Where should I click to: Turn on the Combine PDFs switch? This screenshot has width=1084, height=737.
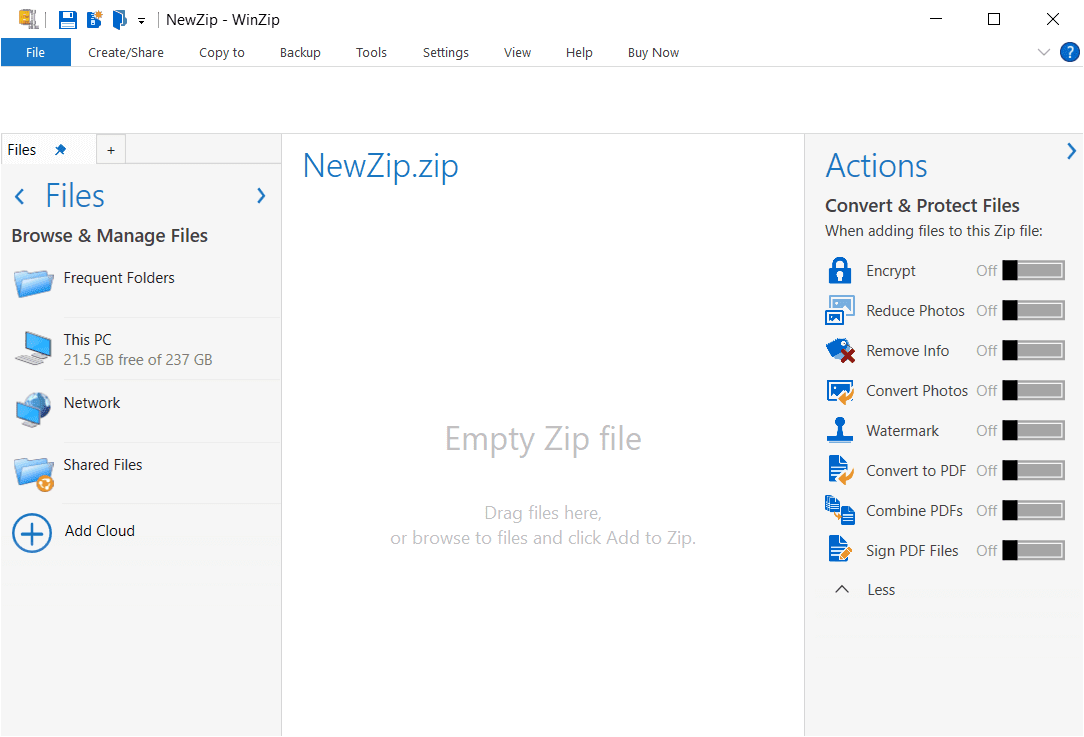(x=1034, y=511)
